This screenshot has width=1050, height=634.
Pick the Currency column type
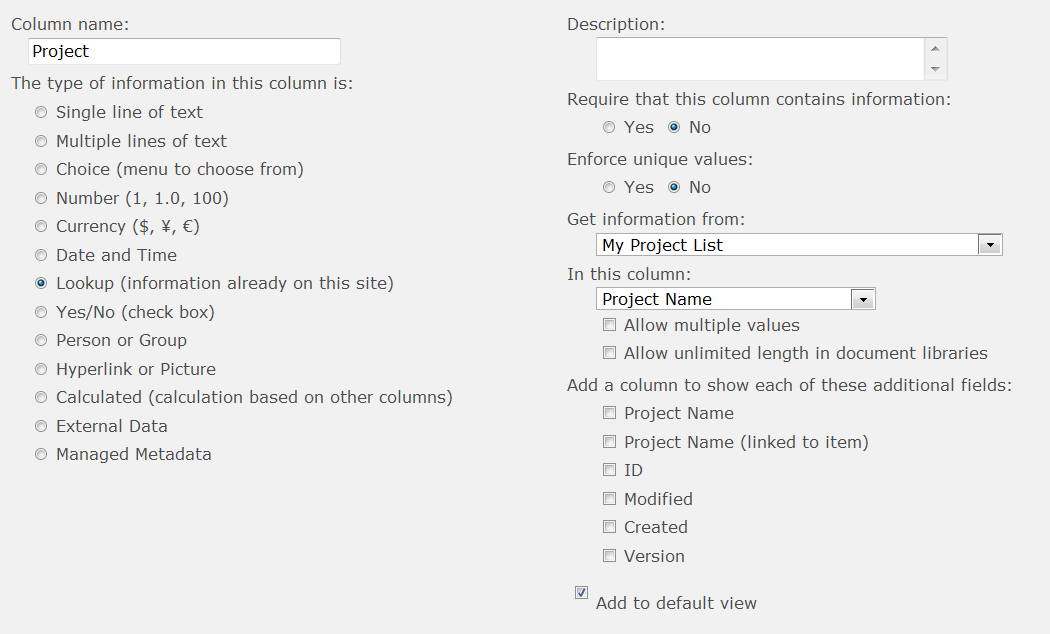(41, 227)
